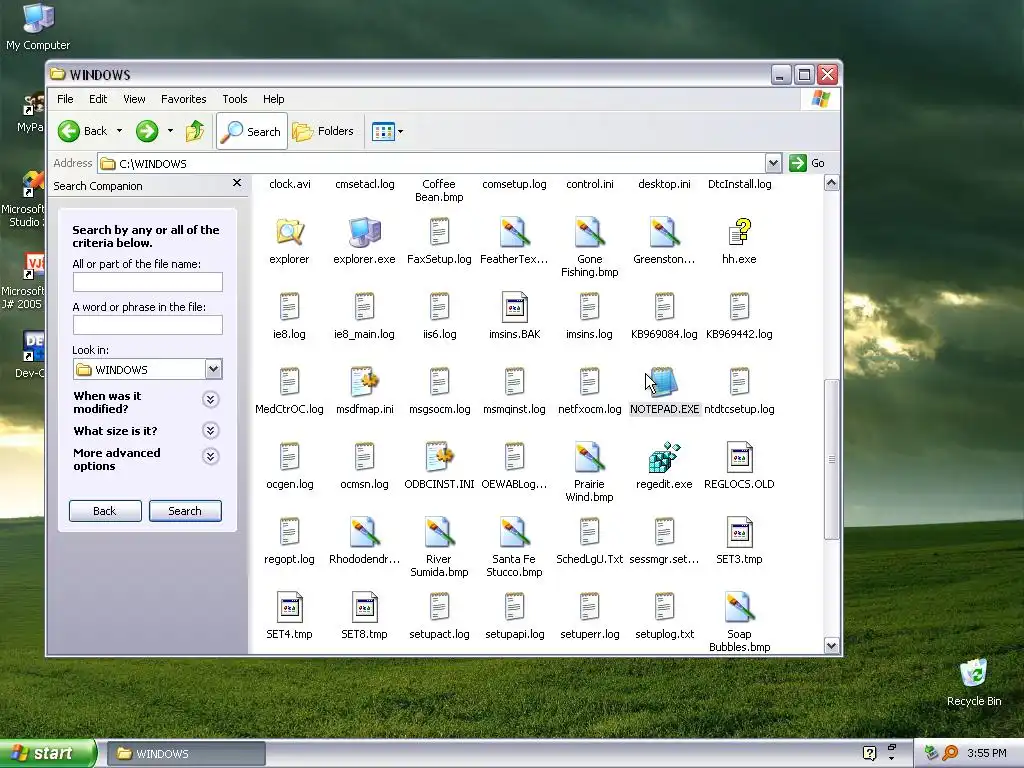1024x768 pixels.
Task: Open the NOTEPAD.EXE file icon
Action: [664, 383]
